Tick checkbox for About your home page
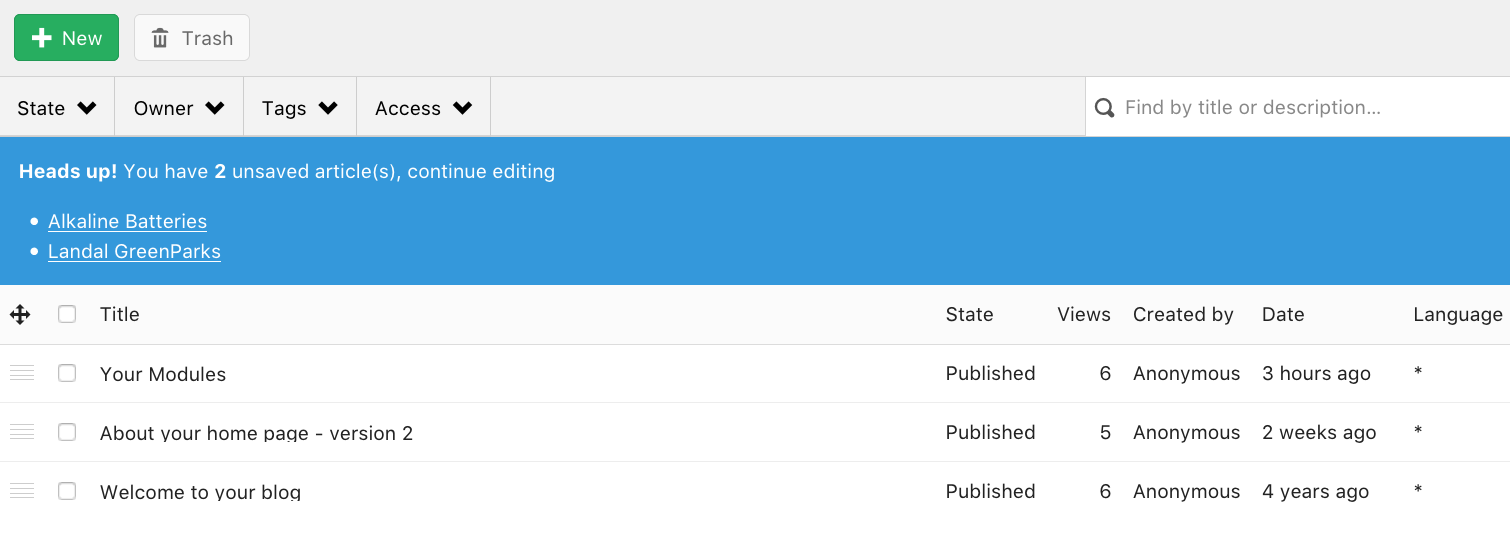Viewport: 1510px width, 540px height. pos(67,432)
